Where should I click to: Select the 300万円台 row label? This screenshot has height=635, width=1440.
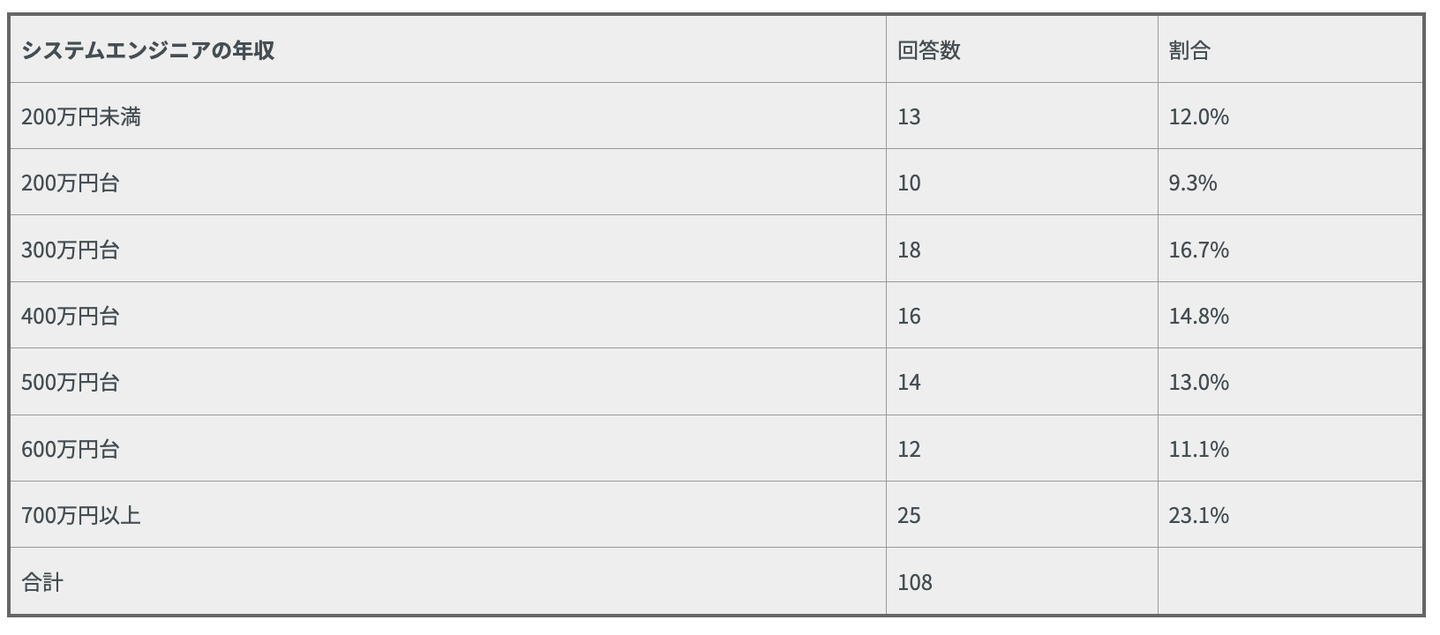[x=70, y=250]
